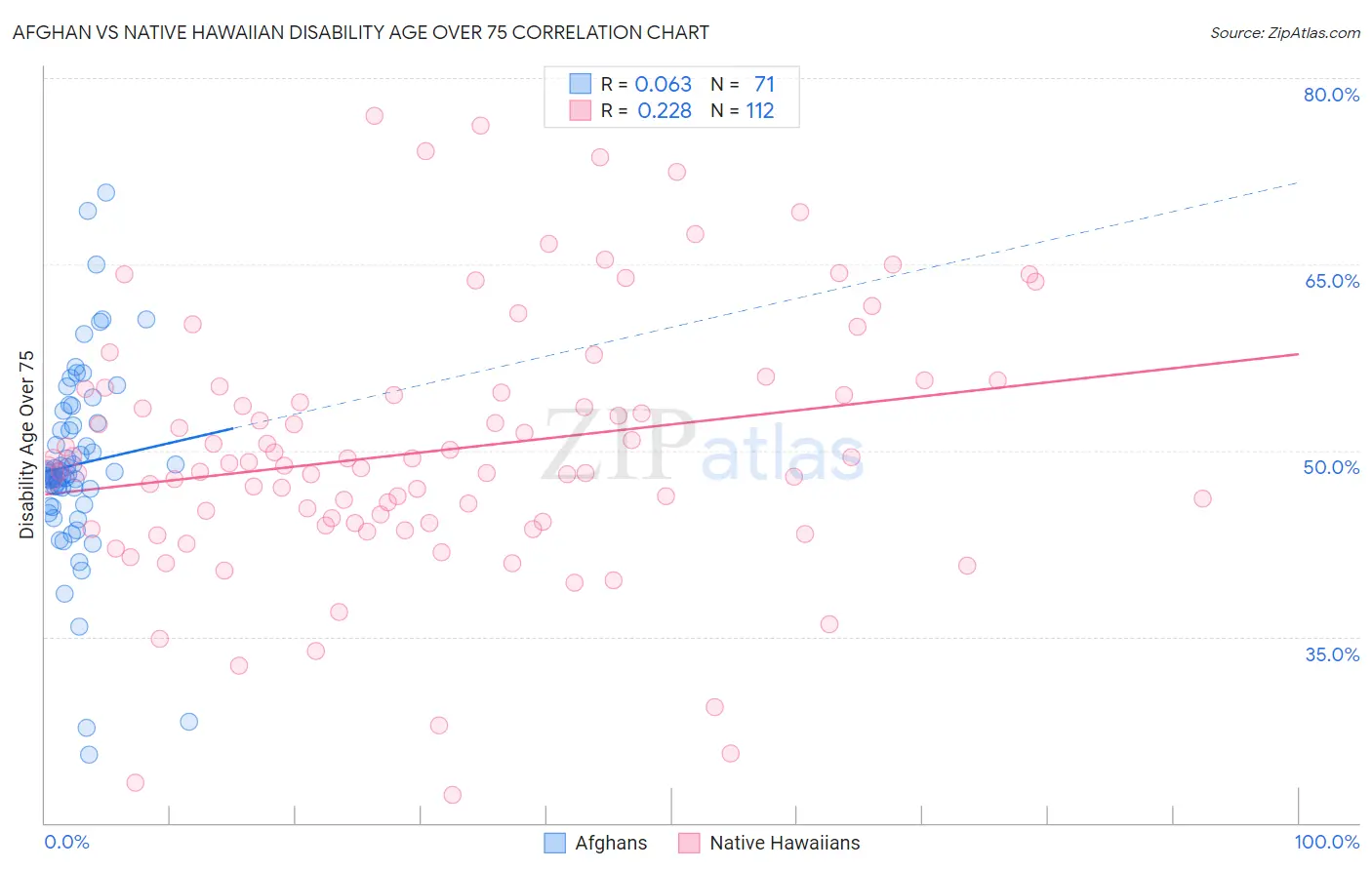
Task: Select the Afghans legend label
Action: tap(611, 843)
